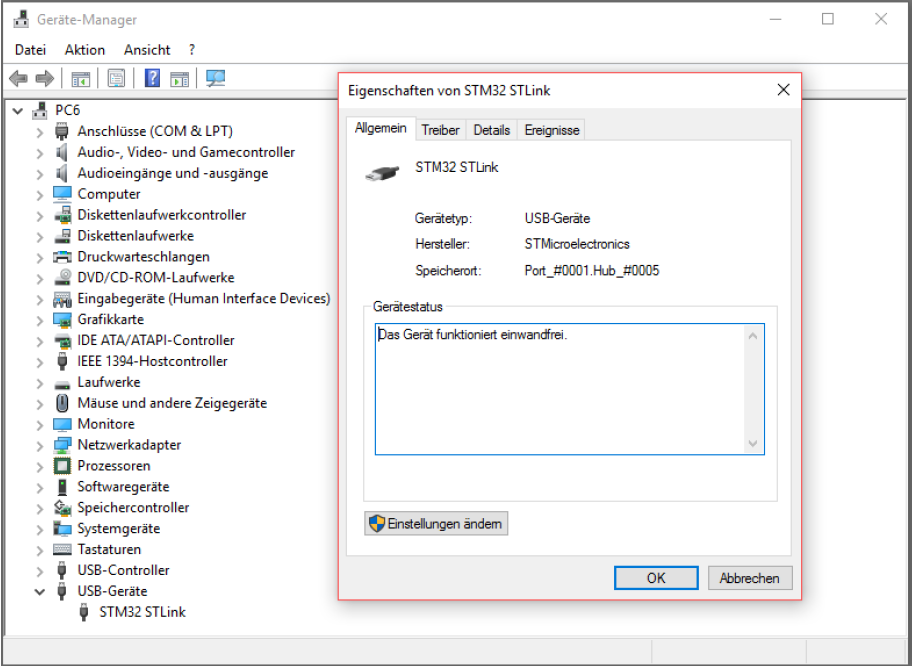Close the Eigenschaften von STM32 STLink dialog
The width and height of the screenshot is (912, 666).
783,90
